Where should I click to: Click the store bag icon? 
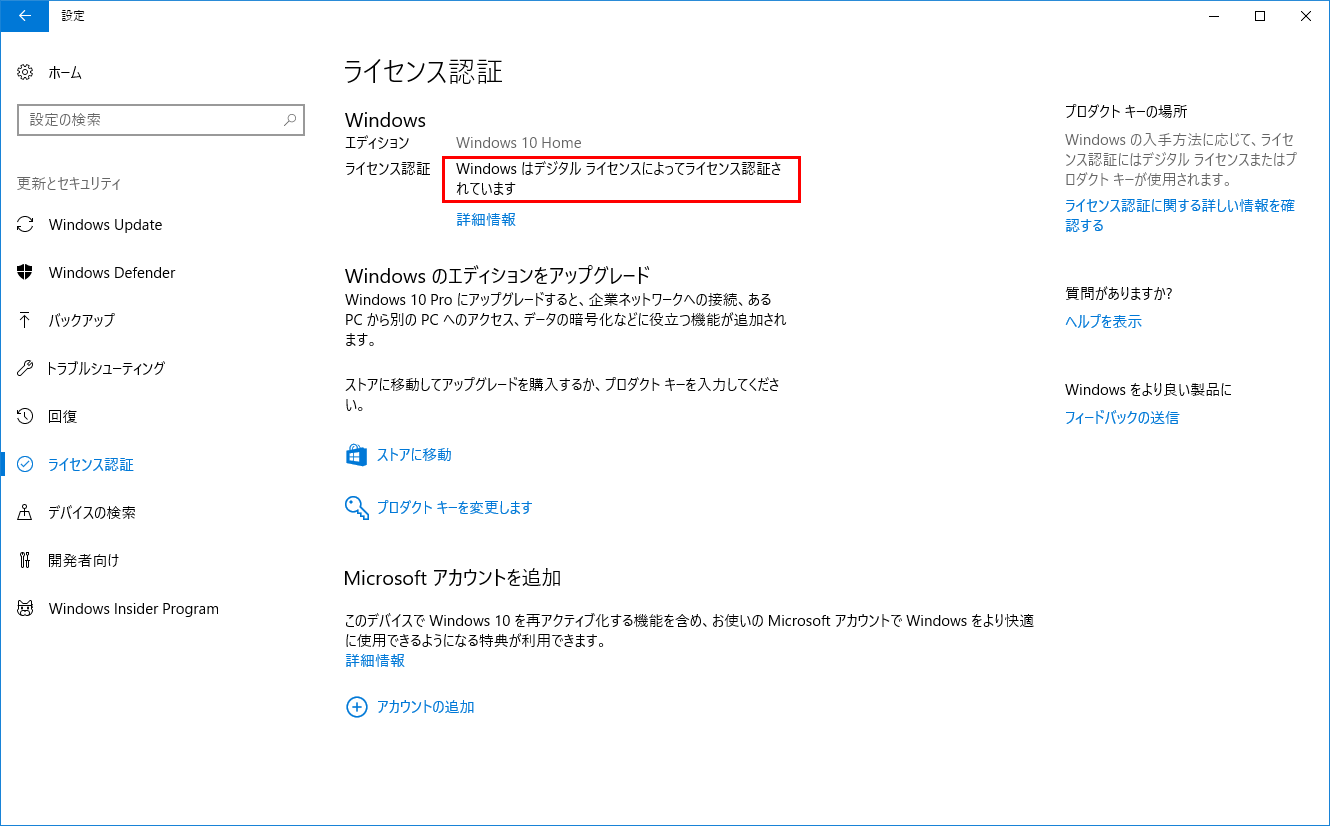click(356, 455)
